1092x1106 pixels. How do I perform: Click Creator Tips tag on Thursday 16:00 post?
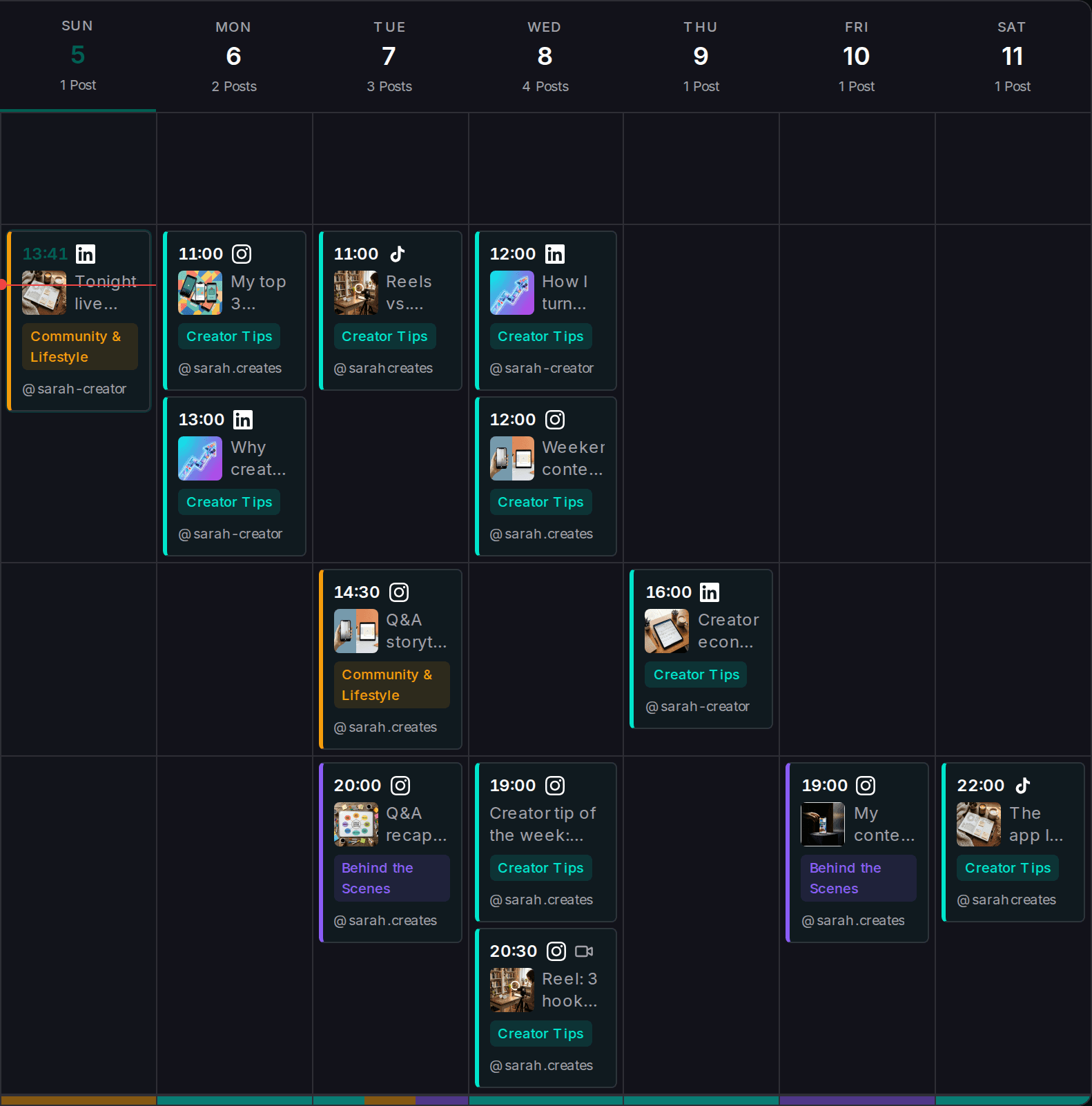696,675
